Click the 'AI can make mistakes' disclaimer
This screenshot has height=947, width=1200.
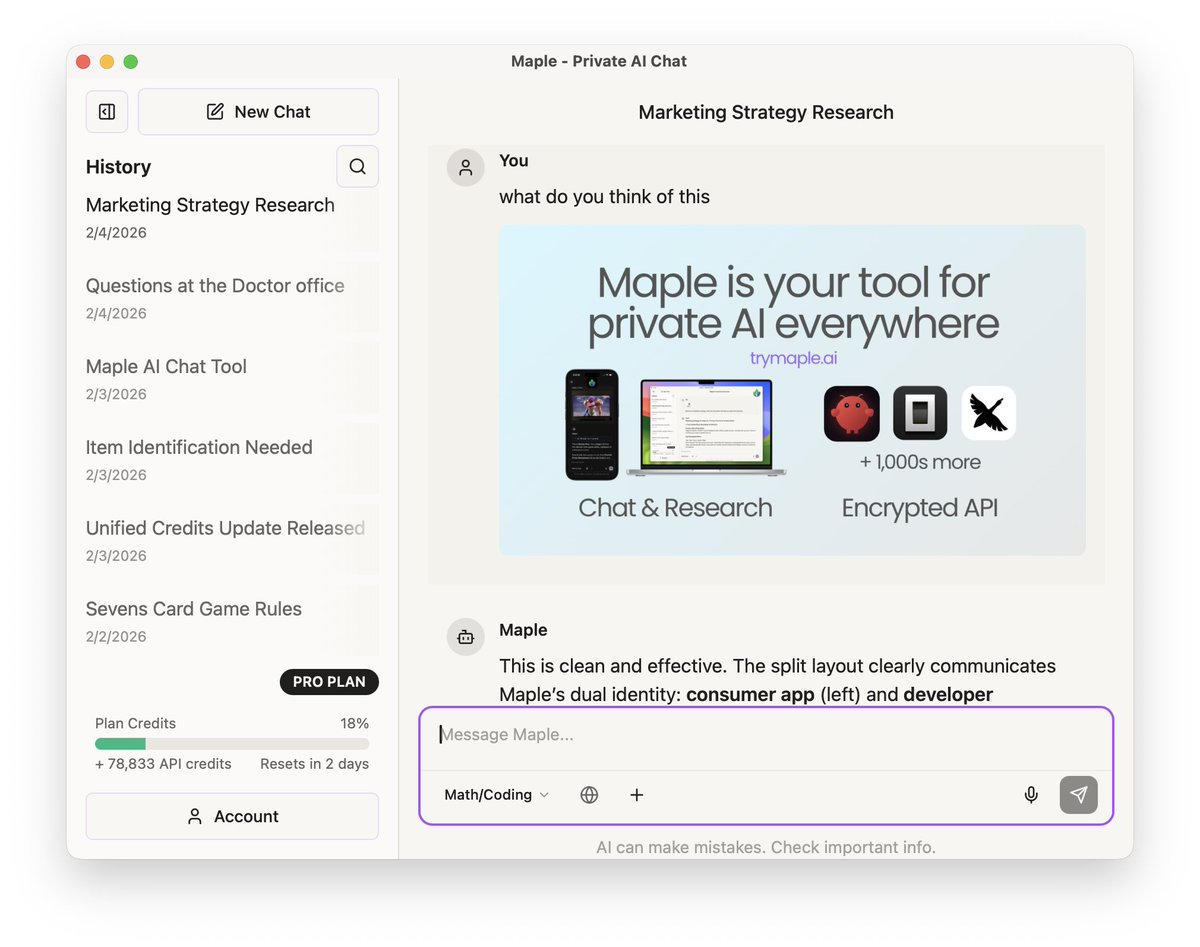point(766,847)
